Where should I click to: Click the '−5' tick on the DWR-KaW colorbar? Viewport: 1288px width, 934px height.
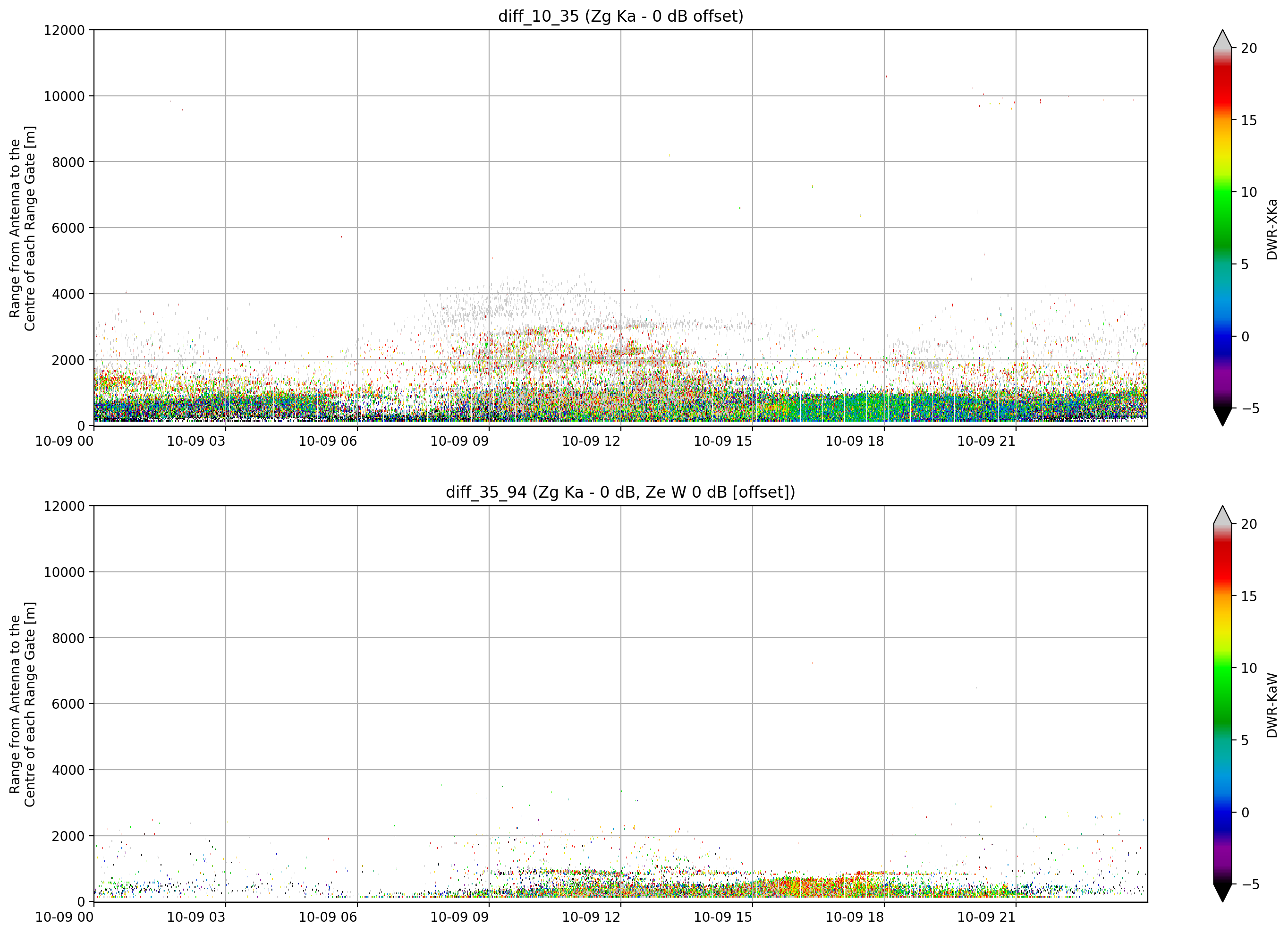pyautogui.click(x=1250, y=884)
